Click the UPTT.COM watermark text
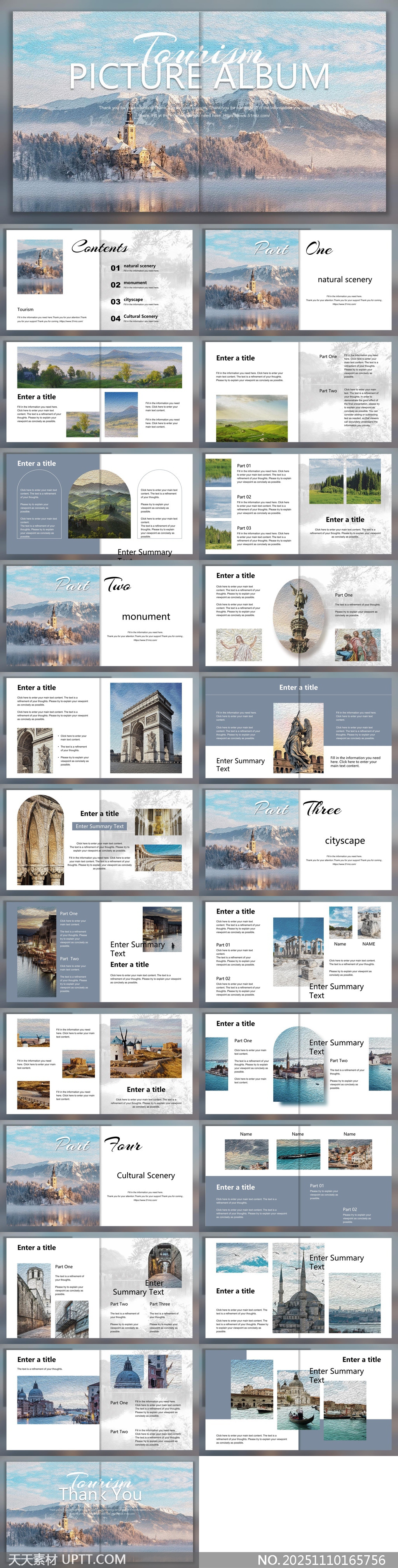The height and width of the screenshot is (1568, 398). coord(94,1559)
